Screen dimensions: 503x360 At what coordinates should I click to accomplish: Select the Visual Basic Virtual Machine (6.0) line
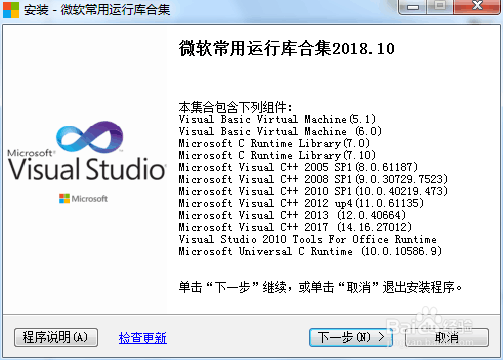pos(280,131)
